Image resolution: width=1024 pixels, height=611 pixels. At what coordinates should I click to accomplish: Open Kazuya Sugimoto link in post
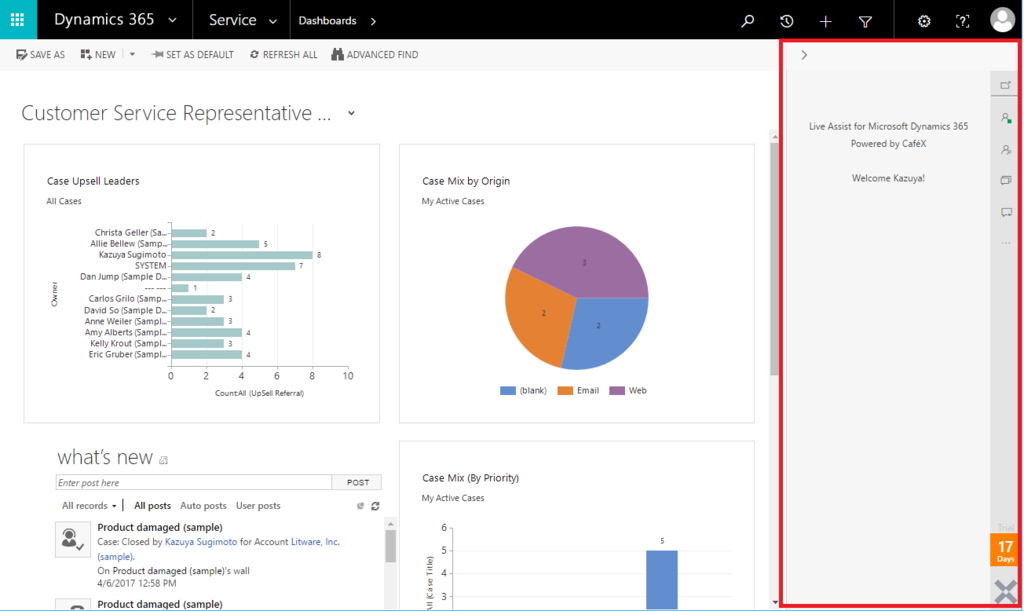pos(201,542)
